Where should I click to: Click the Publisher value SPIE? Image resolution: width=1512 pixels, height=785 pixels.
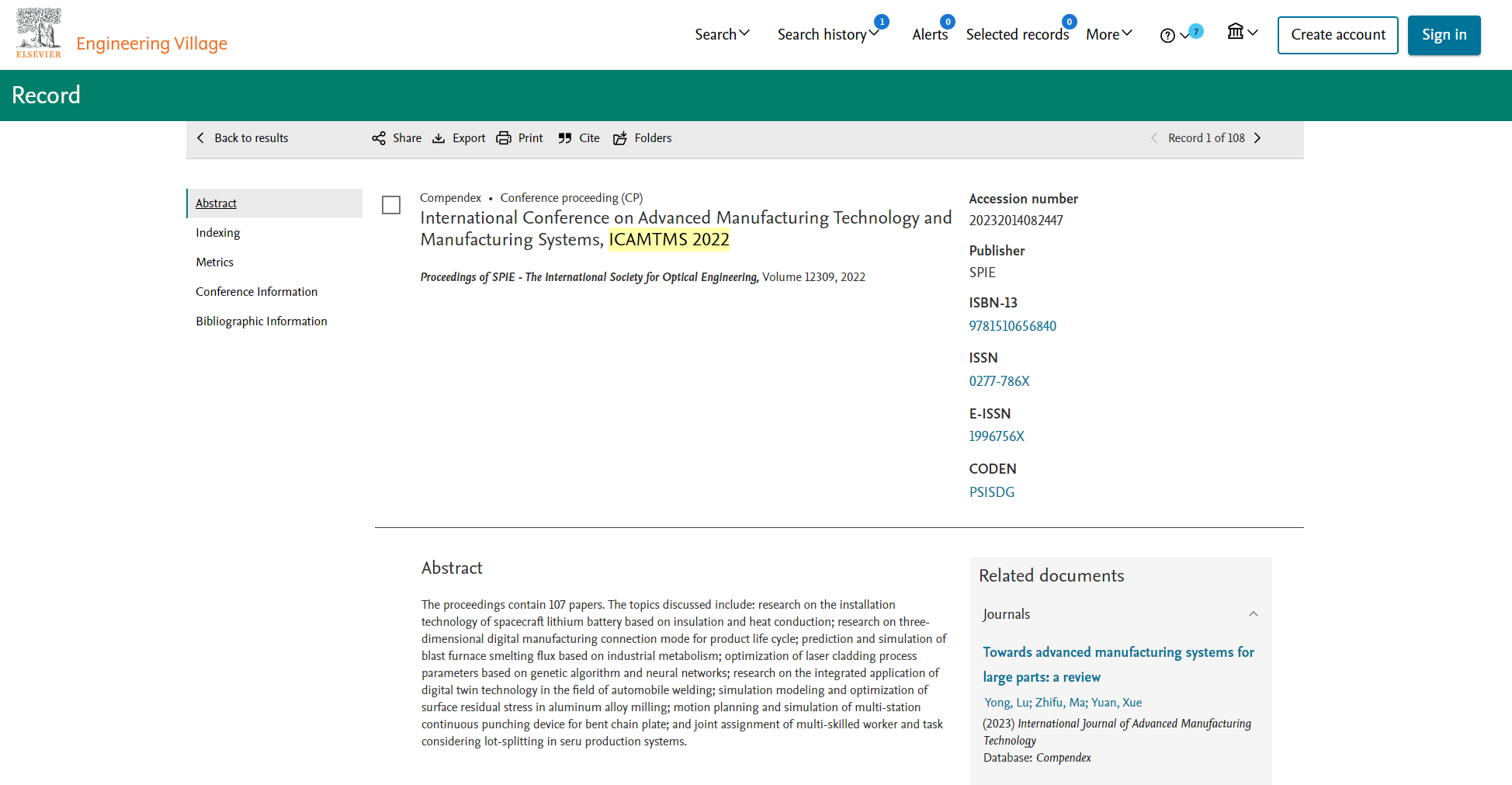pos(983,273)
